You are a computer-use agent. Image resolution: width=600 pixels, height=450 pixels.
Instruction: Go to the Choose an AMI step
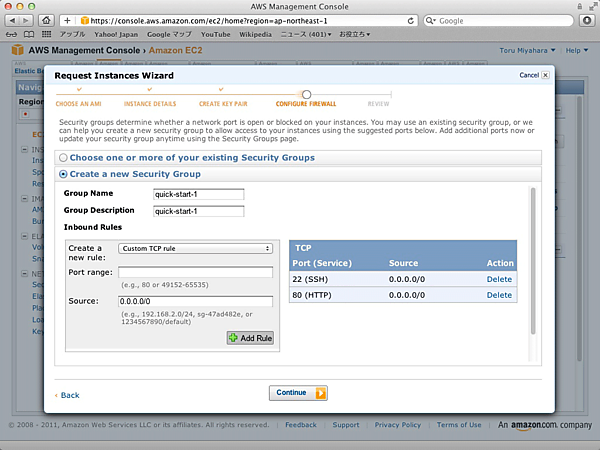[x=78, y=104]
